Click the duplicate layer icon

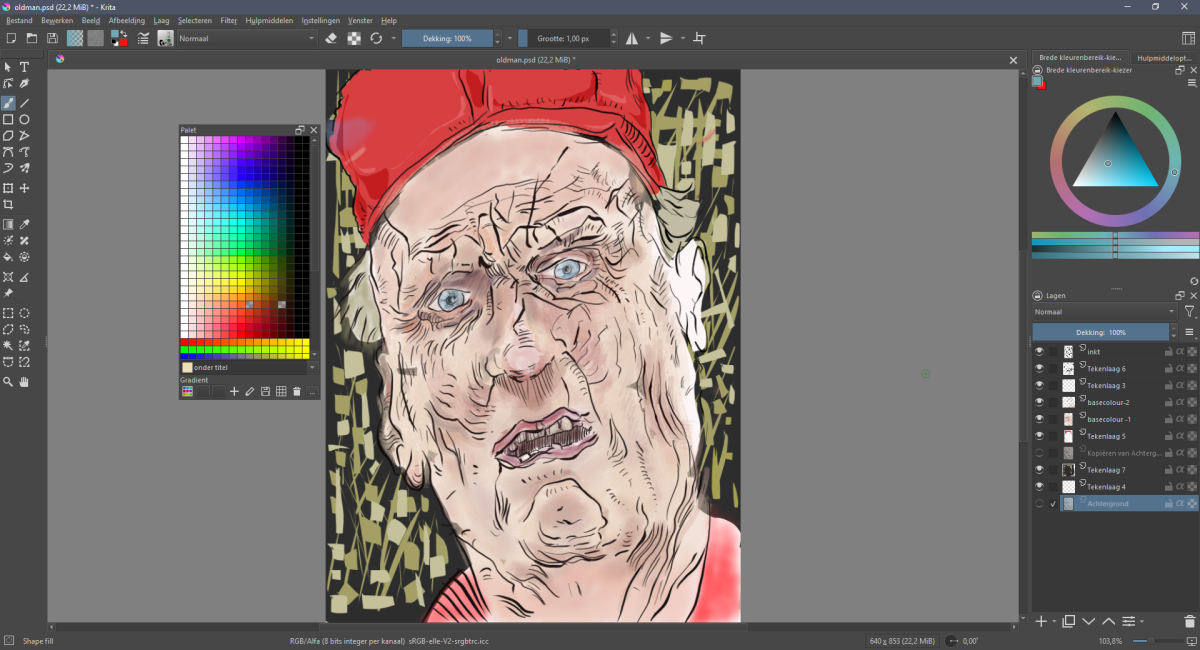pyautogui.click(x=1068, y=621)
